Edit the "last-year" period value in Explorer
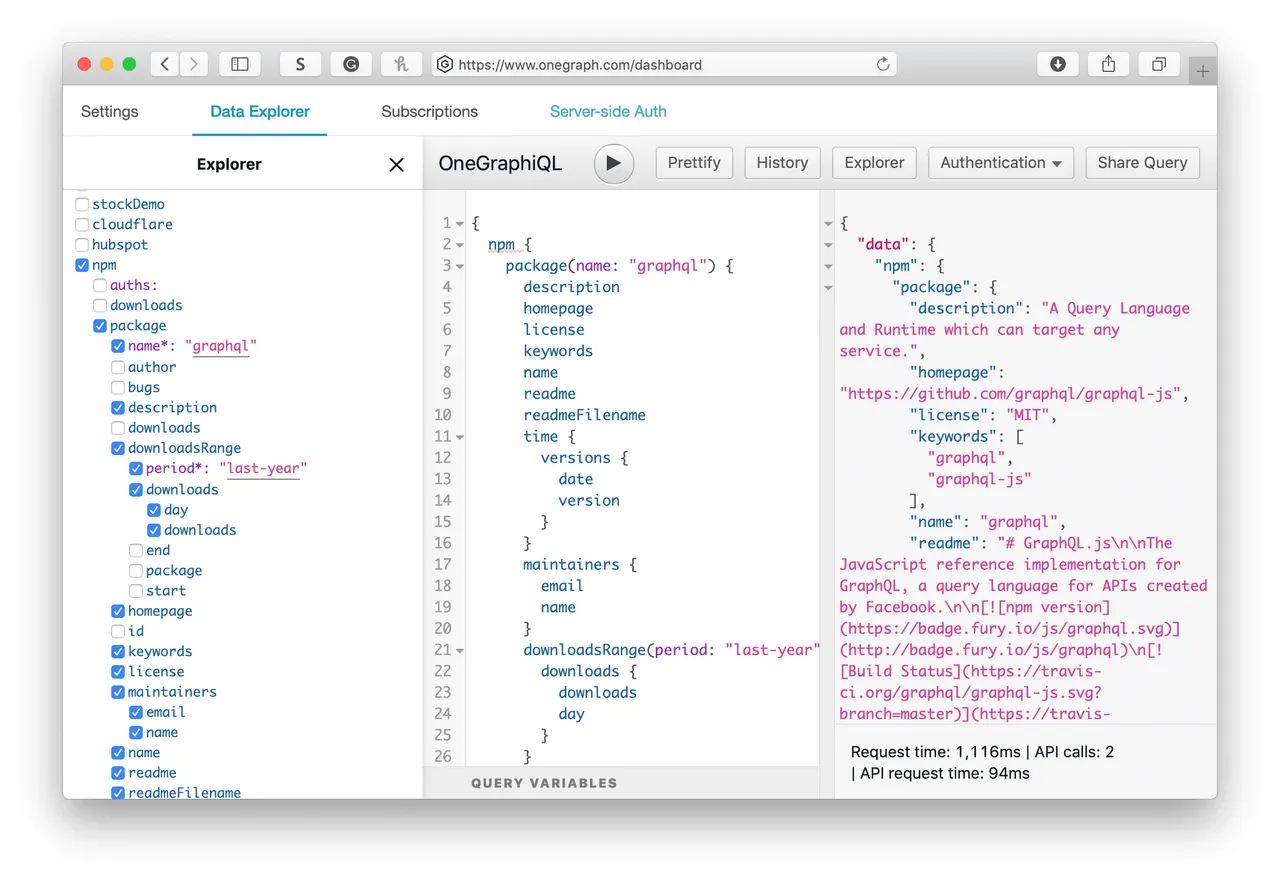1280x882 pixels. point(263,469)
